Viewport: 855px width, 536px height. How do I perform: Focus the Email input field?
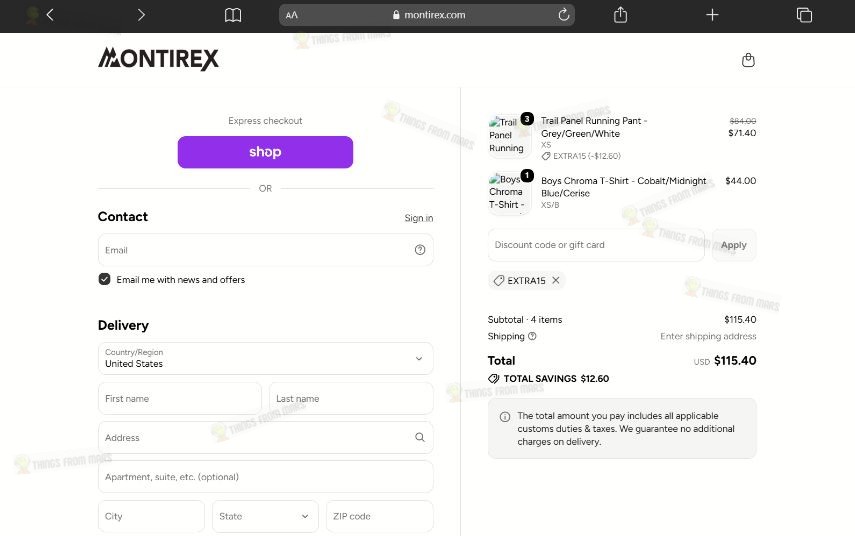[266, 250]
